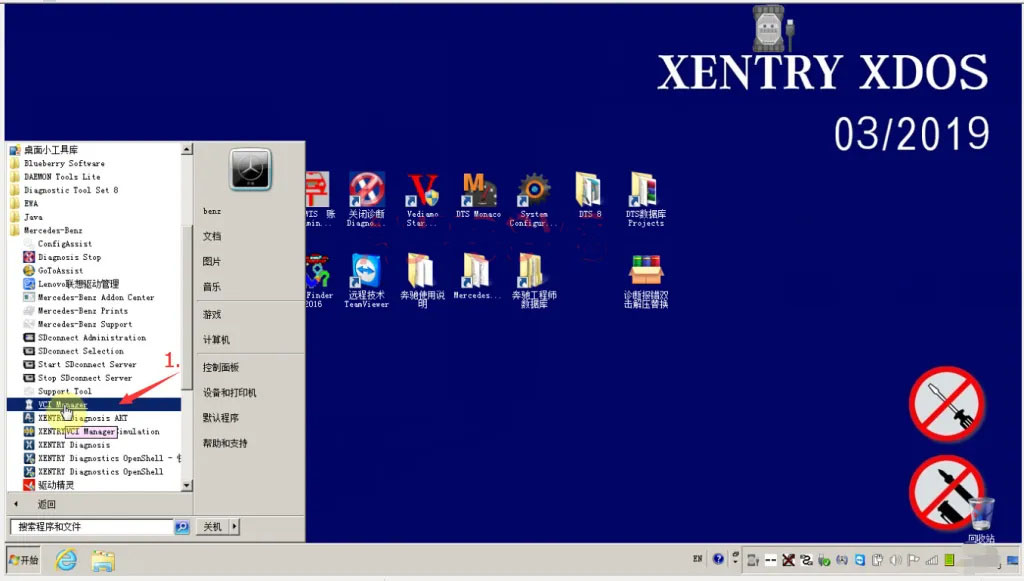1024x581 pixels.
Task: Open Vediamo Start desktop icon
Action: click(423, 199)
